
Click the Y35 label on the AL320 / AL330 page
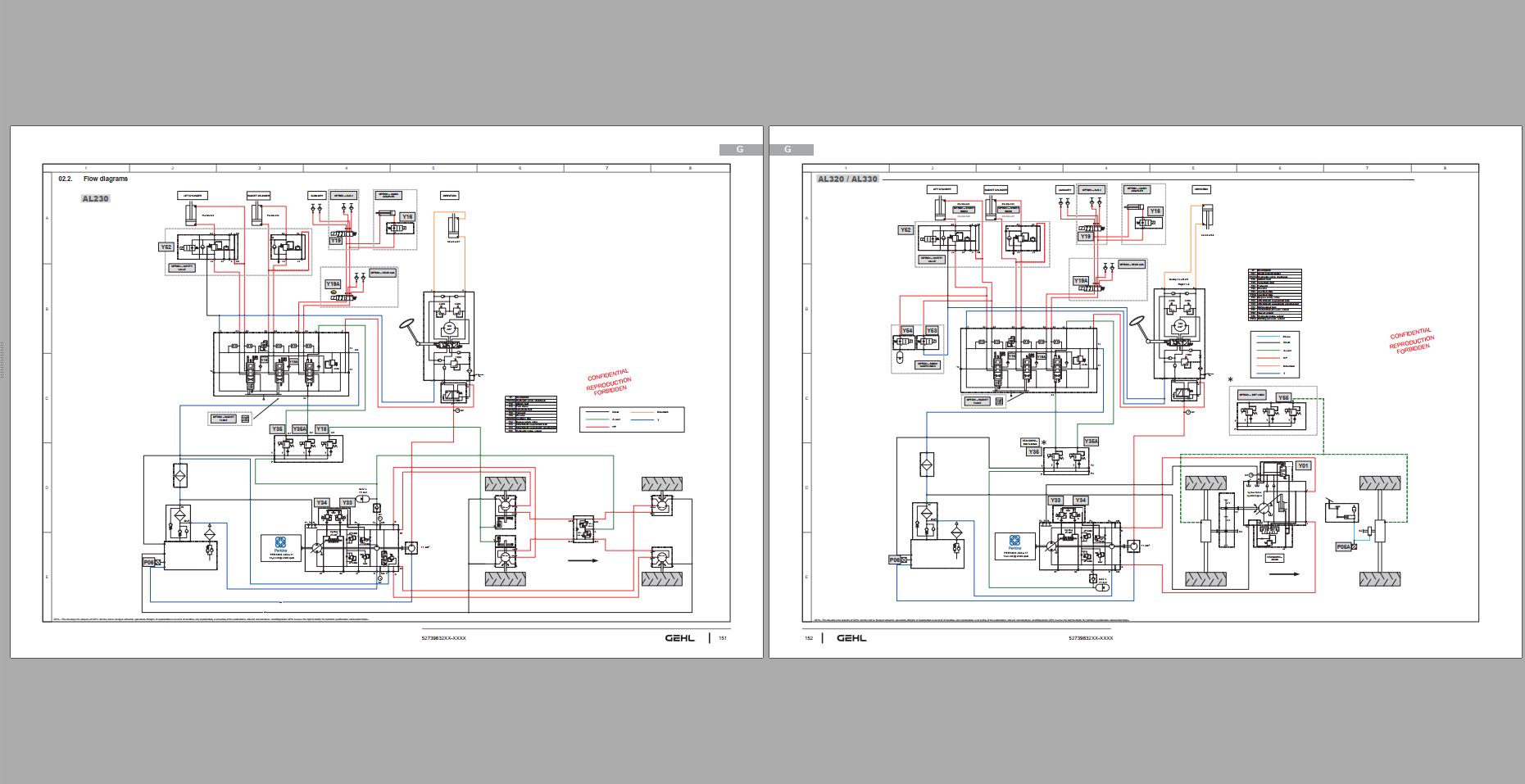pos(1034,452)
